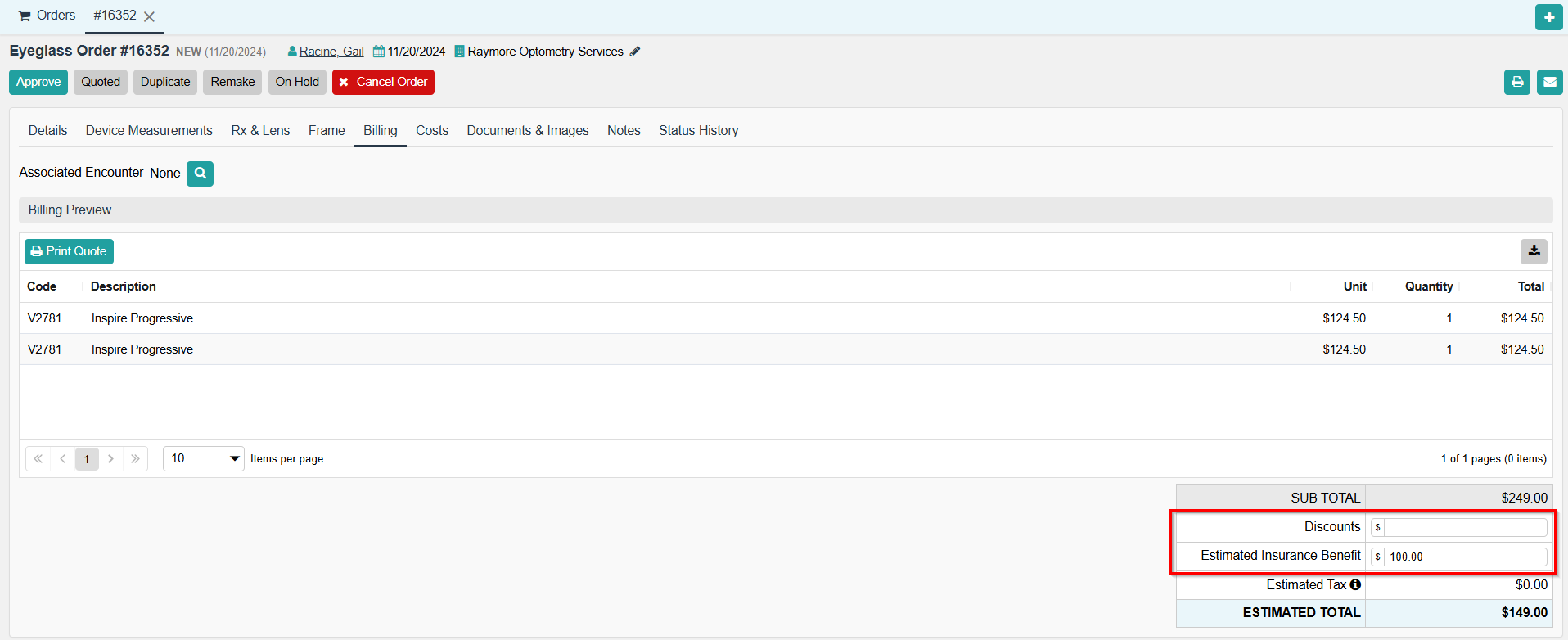Switch to the Notes tab
1568x640 pixels.
pos(624,130)
